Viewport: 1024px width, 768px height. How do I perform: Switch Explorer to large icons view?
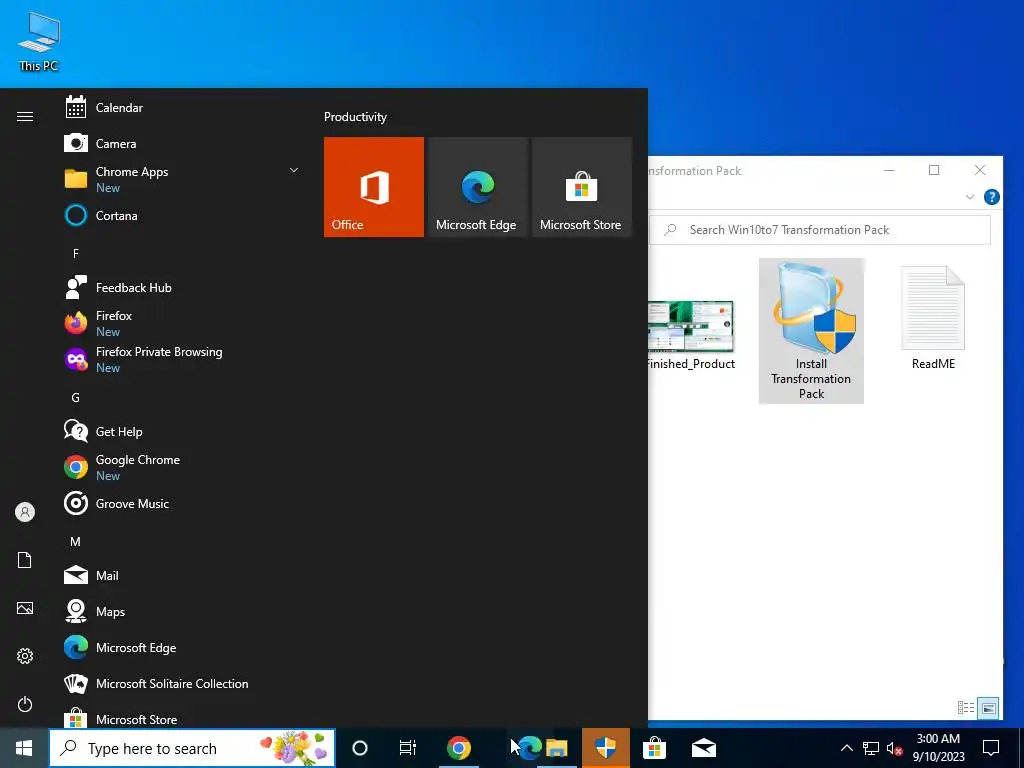(989, 708)
